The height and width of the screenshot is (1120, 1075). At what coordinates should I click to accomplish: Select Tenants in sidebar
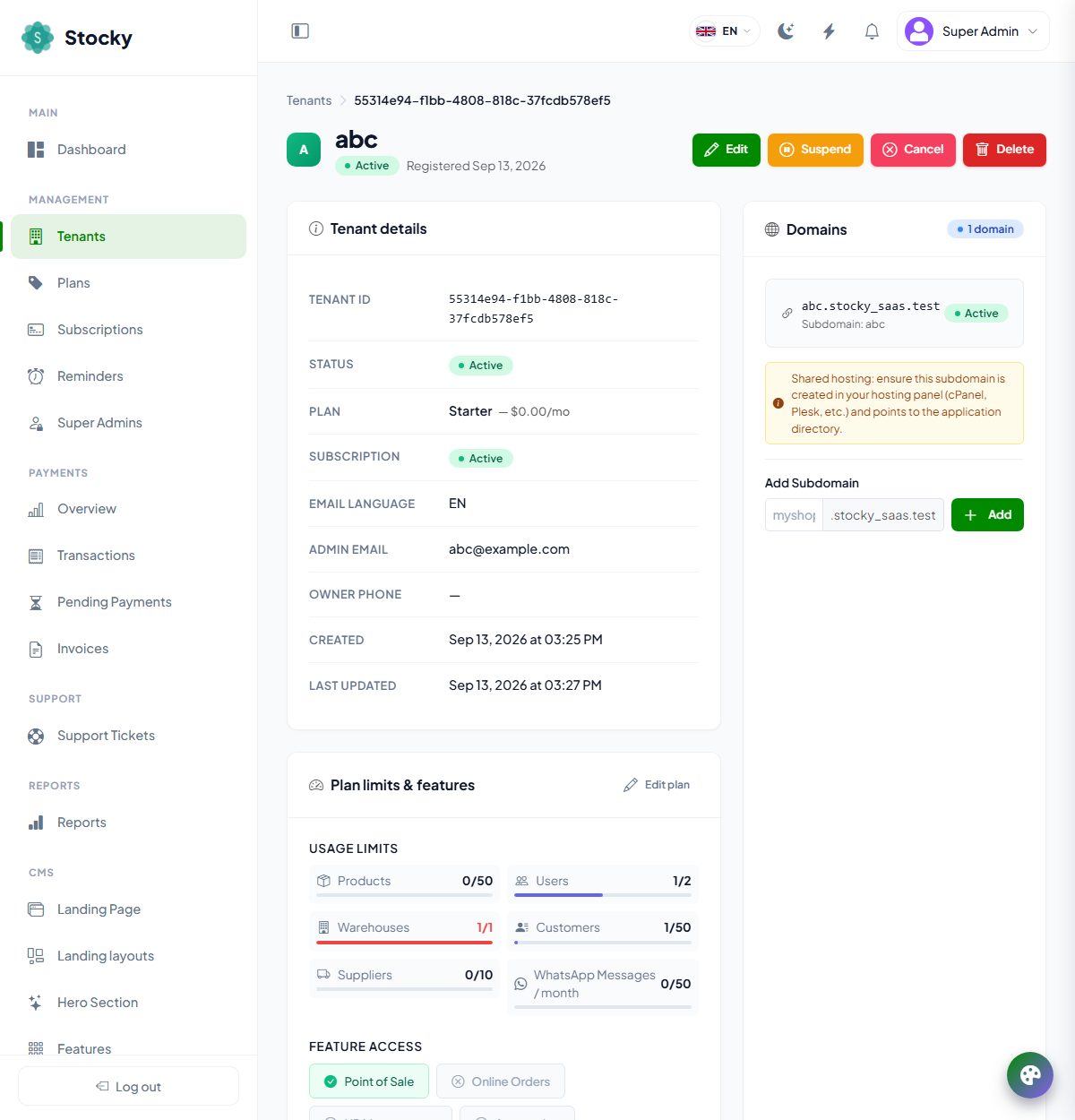[128, 237]
